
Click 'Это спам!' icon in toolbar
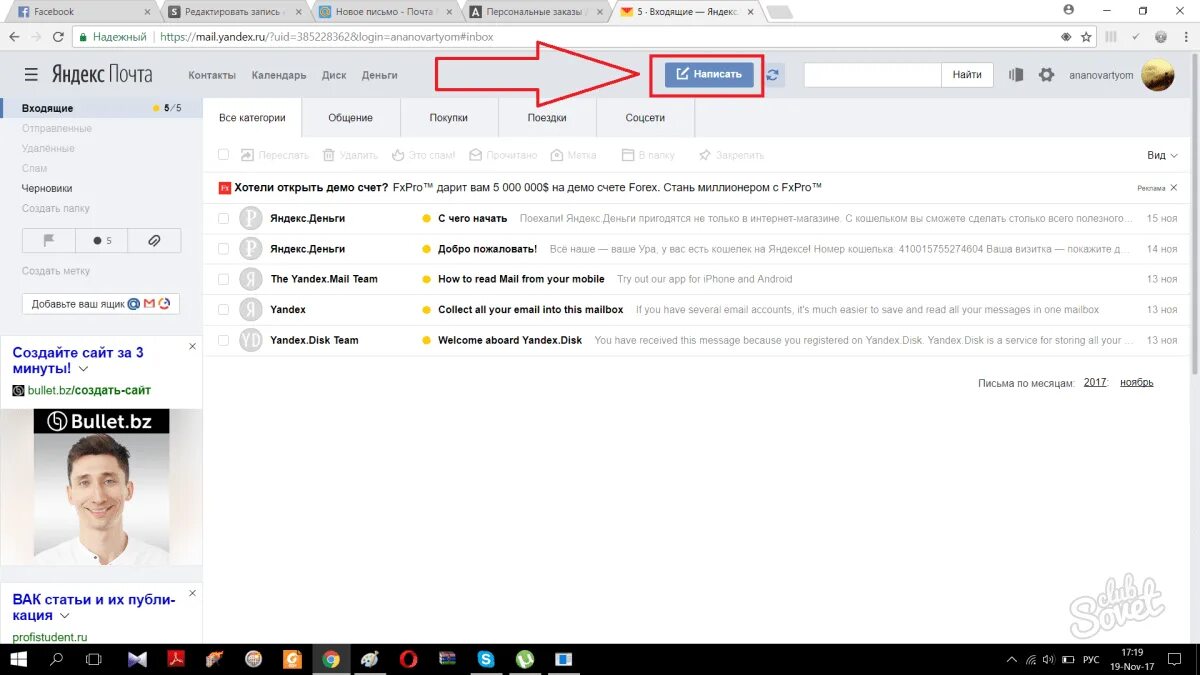click(398, 155)
